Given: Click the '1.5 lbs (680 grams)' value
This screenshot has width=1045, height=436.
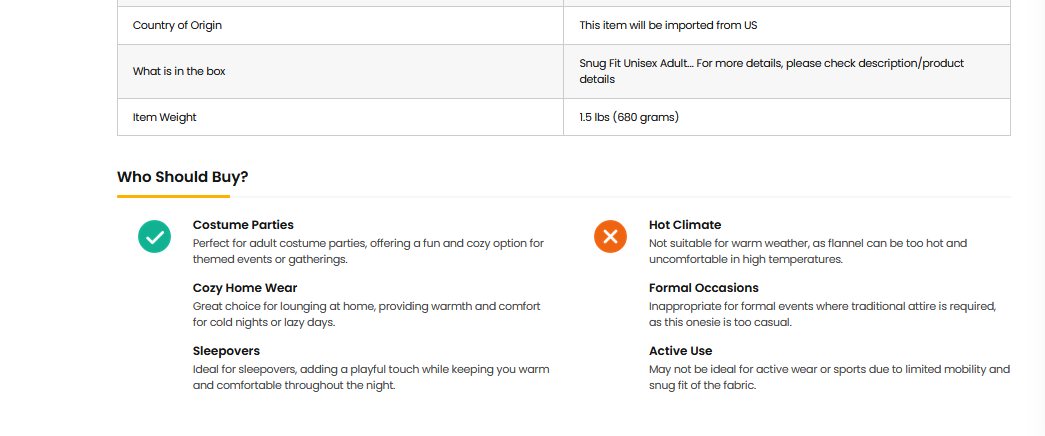Looking at the screenshot, I should tap(629, 117).
